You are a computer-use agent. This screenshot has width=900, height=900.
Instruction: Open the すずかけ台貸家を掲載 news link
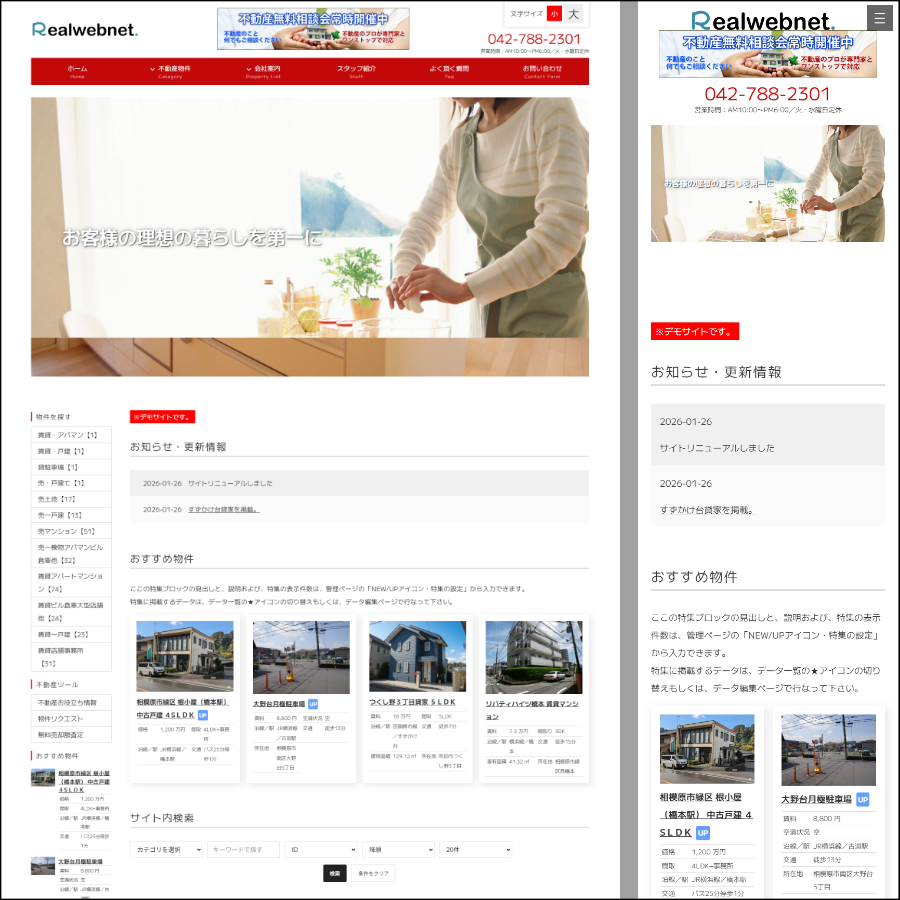coord(222,509)
